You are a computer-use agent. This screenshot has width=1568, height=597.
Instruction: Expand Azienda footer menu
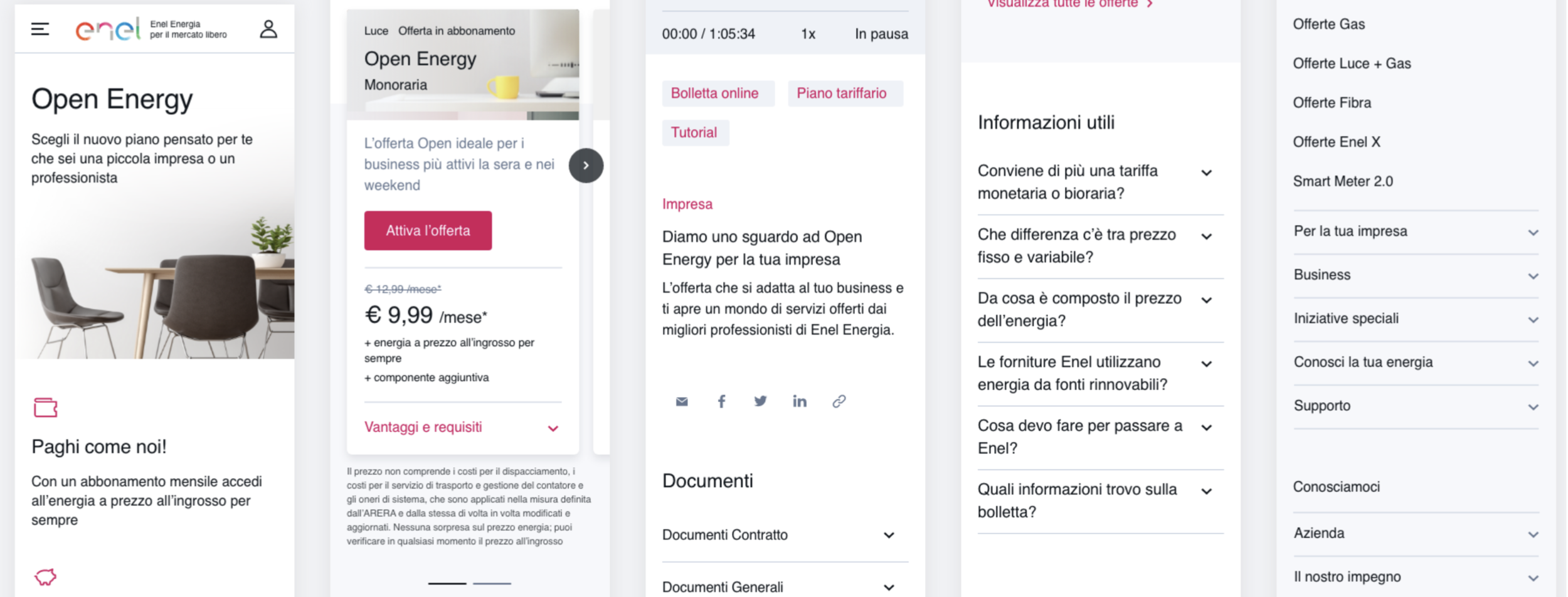click(x=1416, y=534)
